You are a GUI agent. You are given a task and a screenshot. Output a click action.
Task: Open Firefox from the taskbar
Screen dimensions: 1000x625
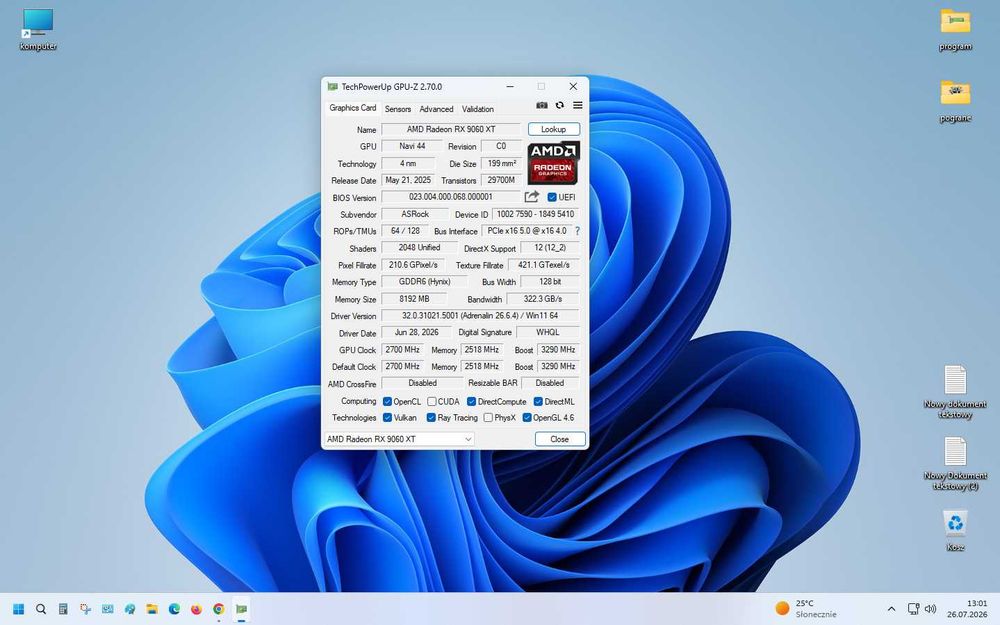pyautogui.click(x=196, y=609)
